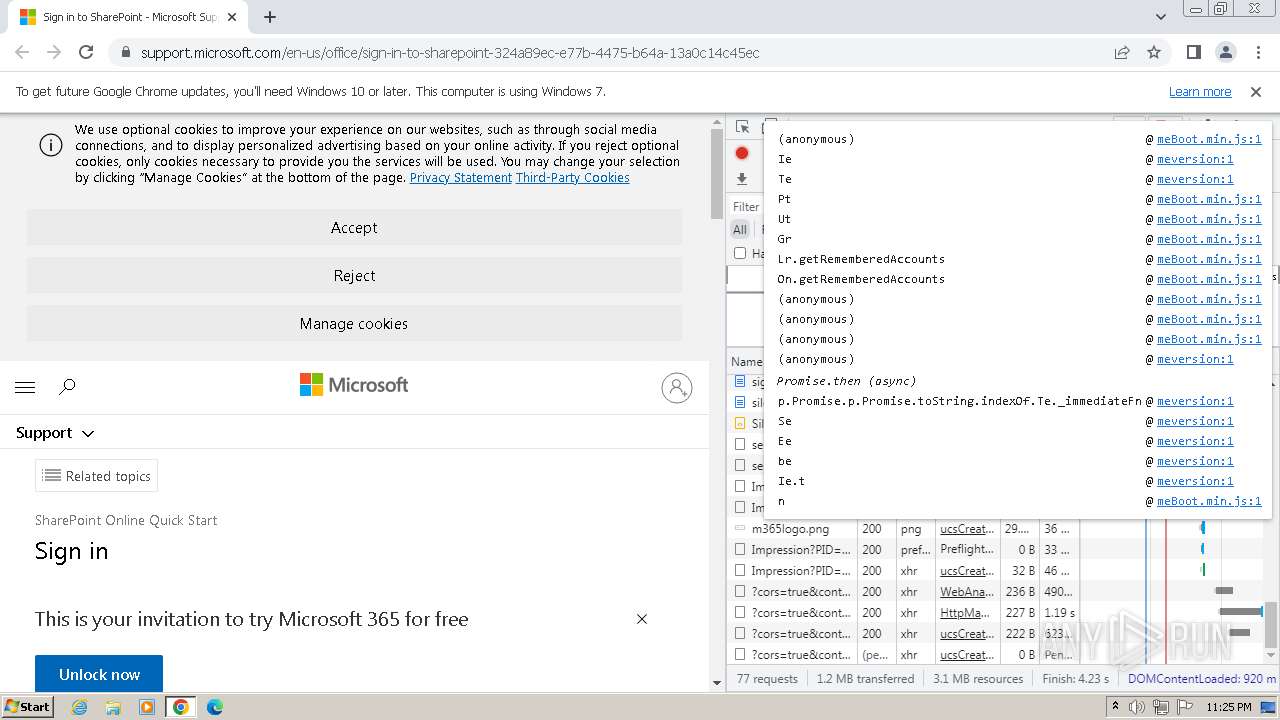
Task: Show hidden system tray icons
Action: [1115, 706]
